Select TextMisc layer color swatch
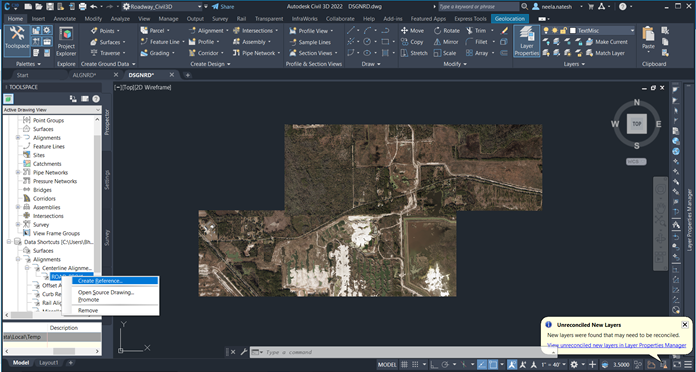Image resolution: width=696 pixels, height=372 pixels. (x=572, y=31)
